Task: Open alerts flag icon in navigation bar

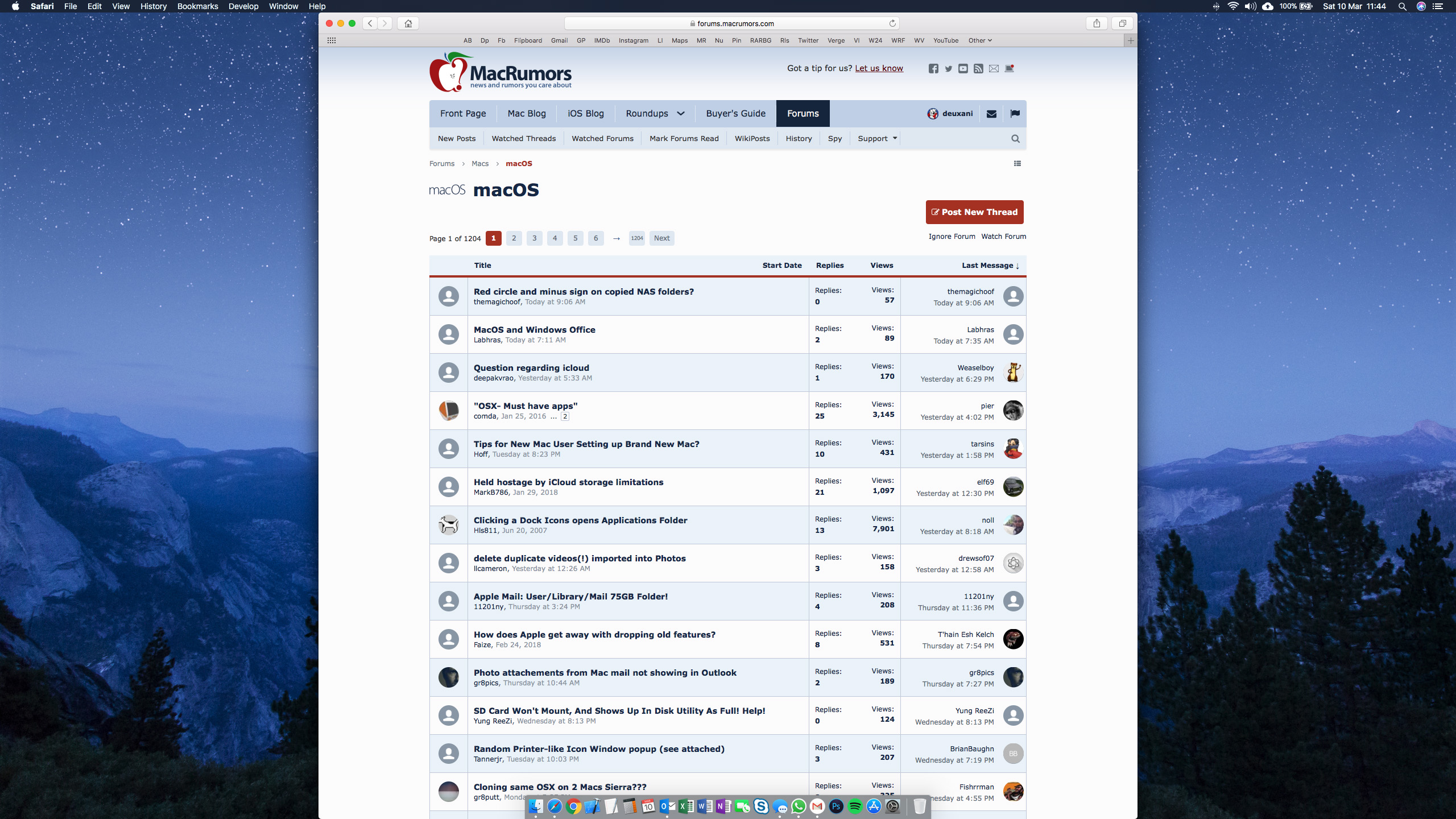Action: pos(1015,113)
